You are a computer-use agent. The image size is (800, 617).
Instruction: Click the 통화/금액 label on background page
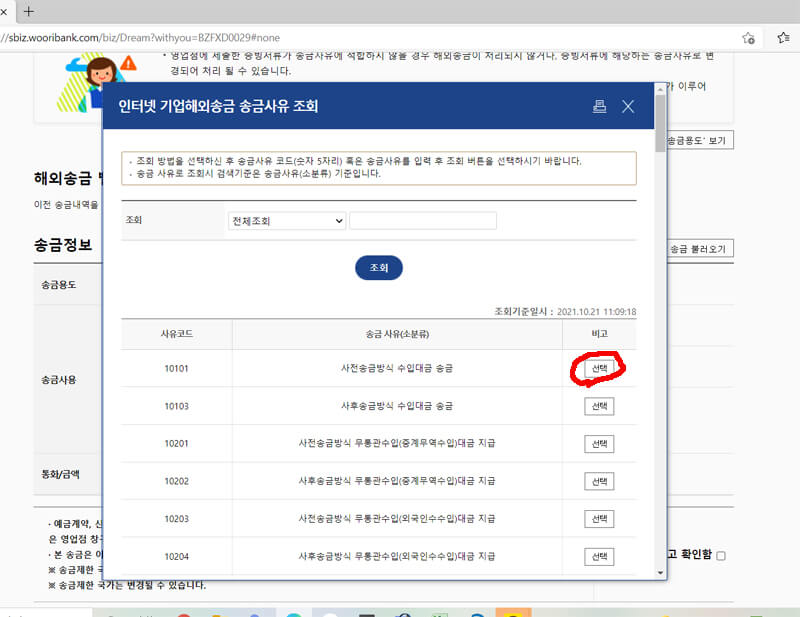pos(60,474)
